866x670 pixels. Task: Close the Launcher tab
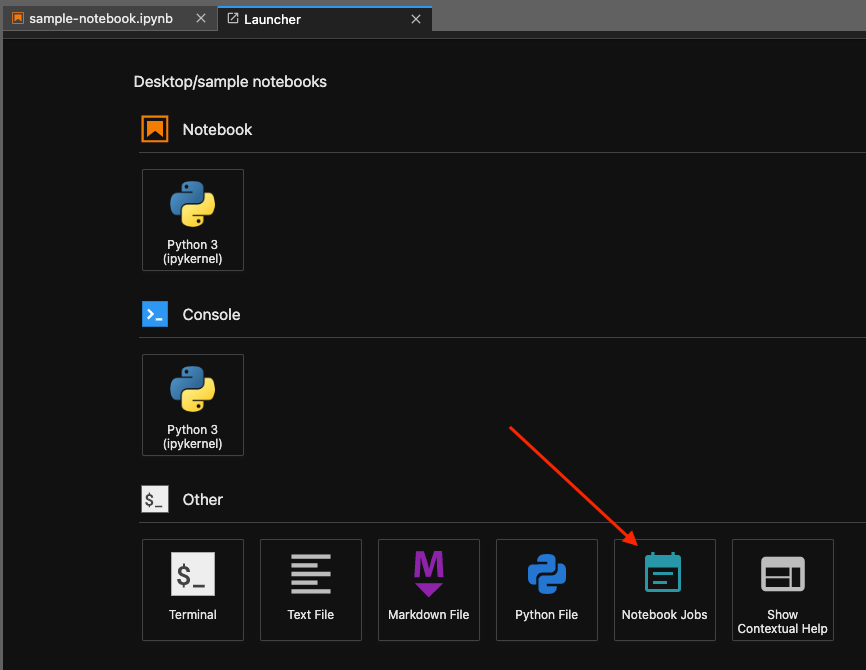tap(416, 19)
